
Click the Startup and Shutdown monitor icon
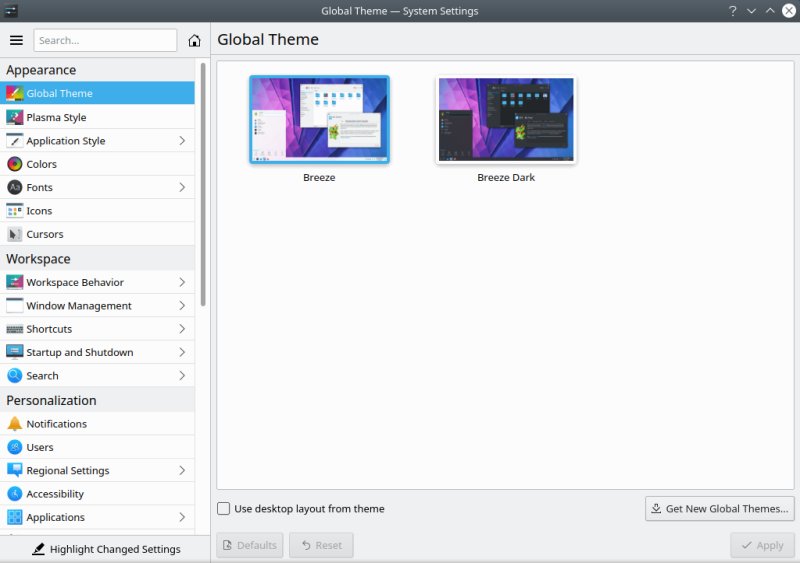15,352
